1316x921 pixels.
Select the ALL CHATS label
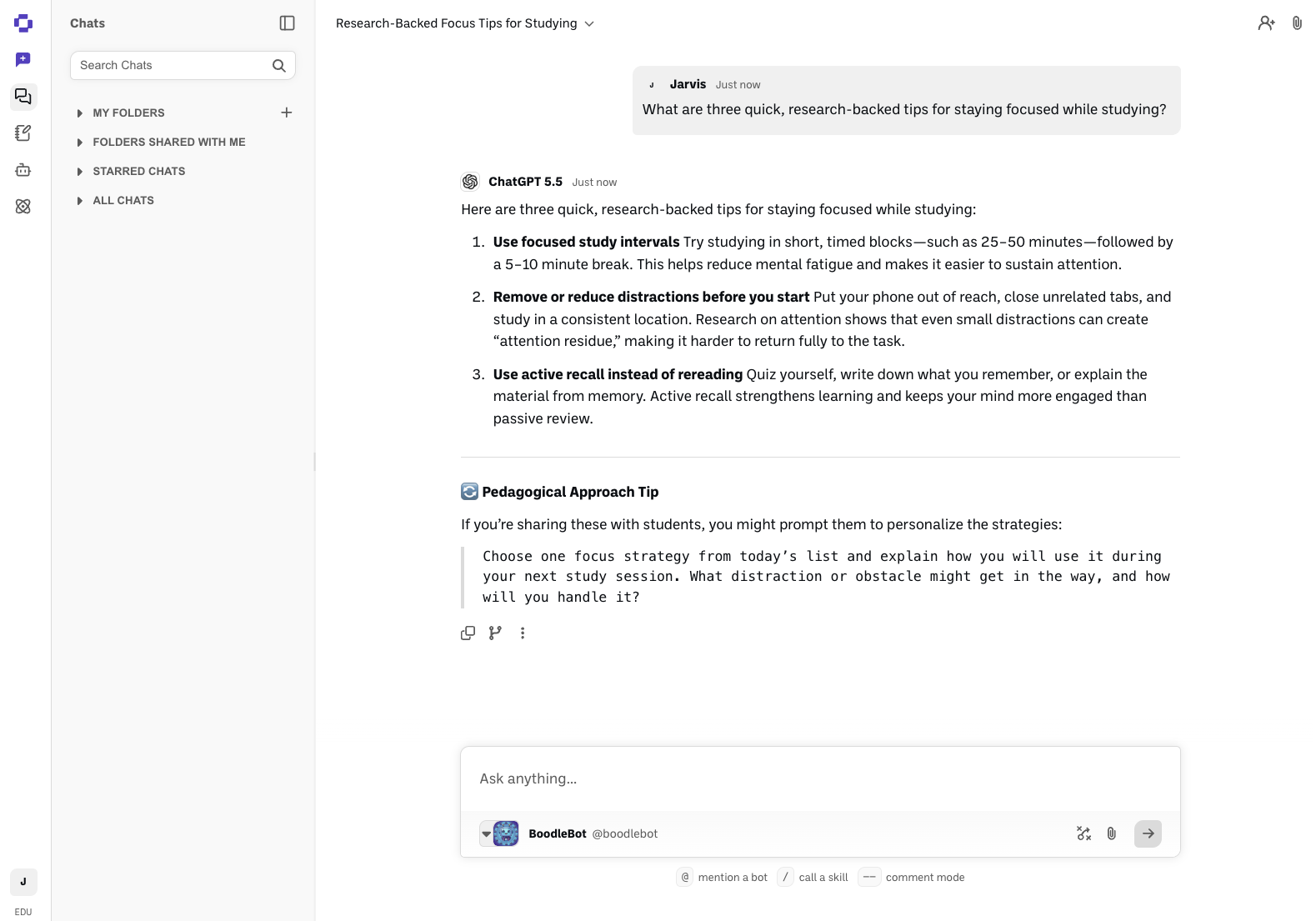(x=123, y=201)
